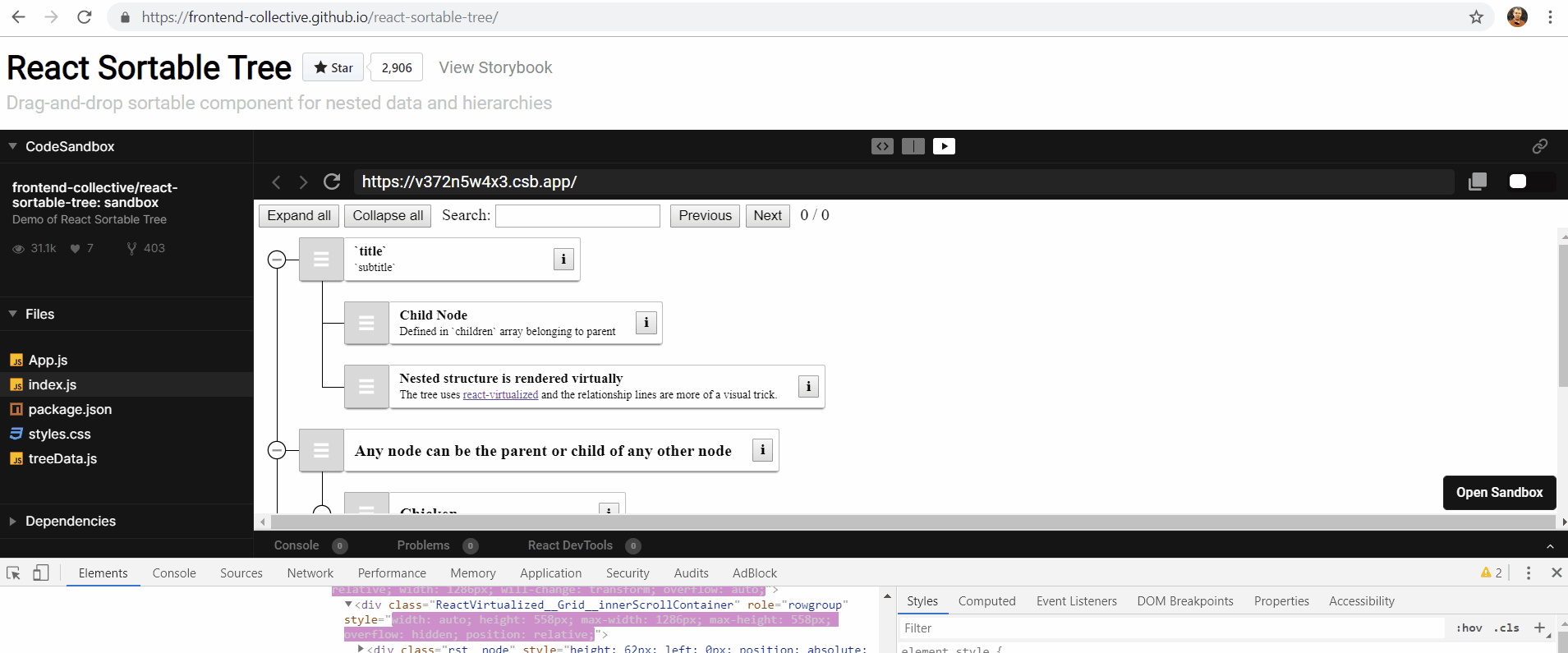1568x653 pixels.
Task: Switch to DevTools Sources tab
Action: [241, 573]
